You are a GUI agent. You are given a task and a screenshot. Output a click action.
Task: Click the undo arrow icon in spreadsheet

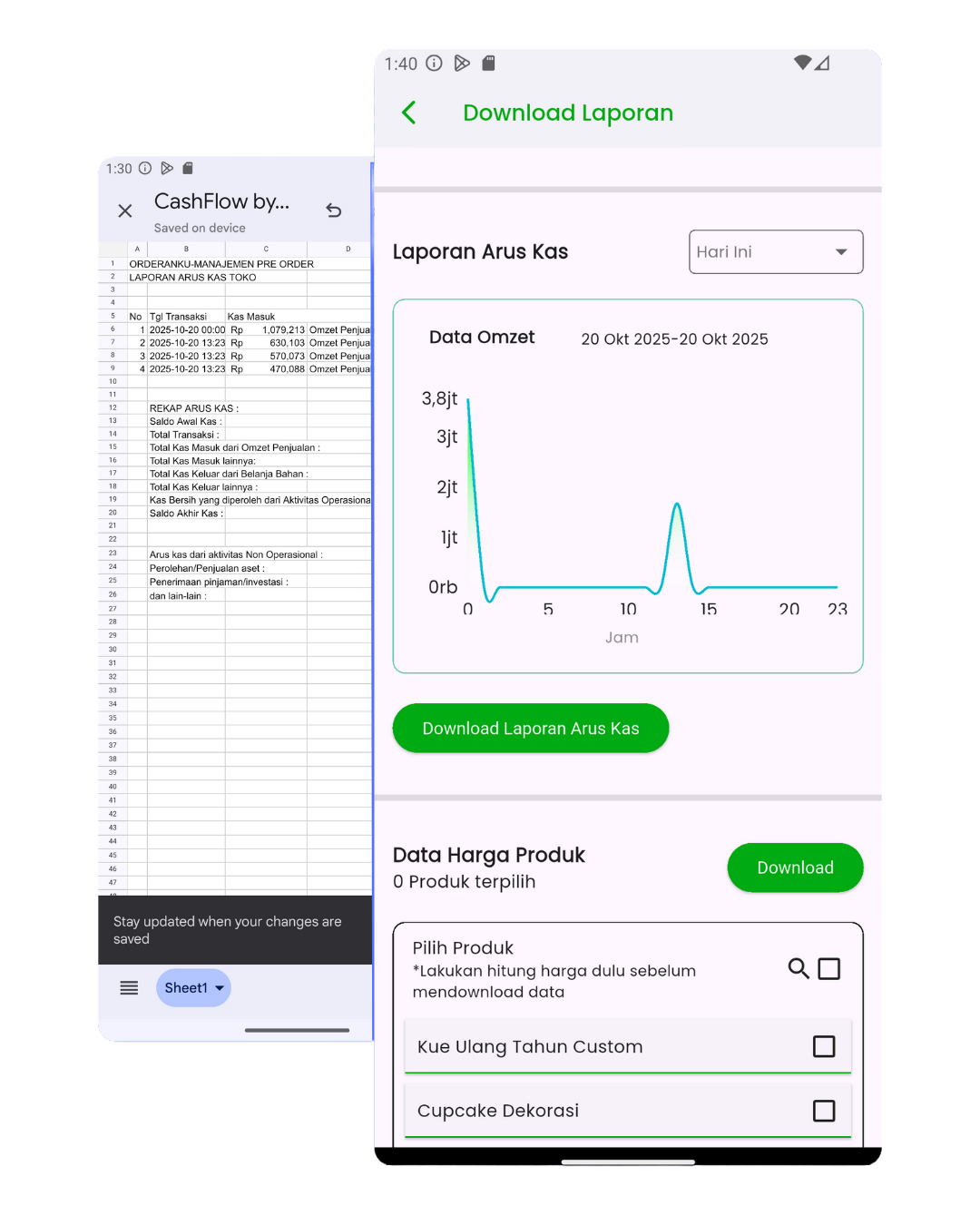tap(334, 211)
